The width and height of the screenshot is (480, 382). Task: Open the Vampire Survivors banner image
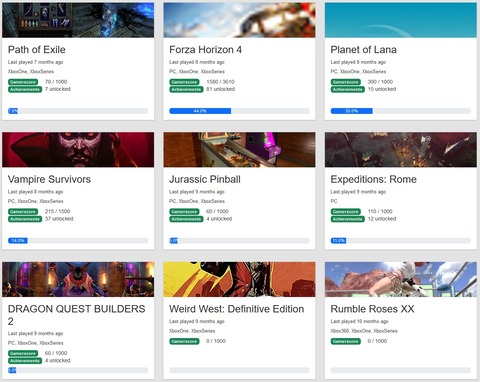(78, 150)
